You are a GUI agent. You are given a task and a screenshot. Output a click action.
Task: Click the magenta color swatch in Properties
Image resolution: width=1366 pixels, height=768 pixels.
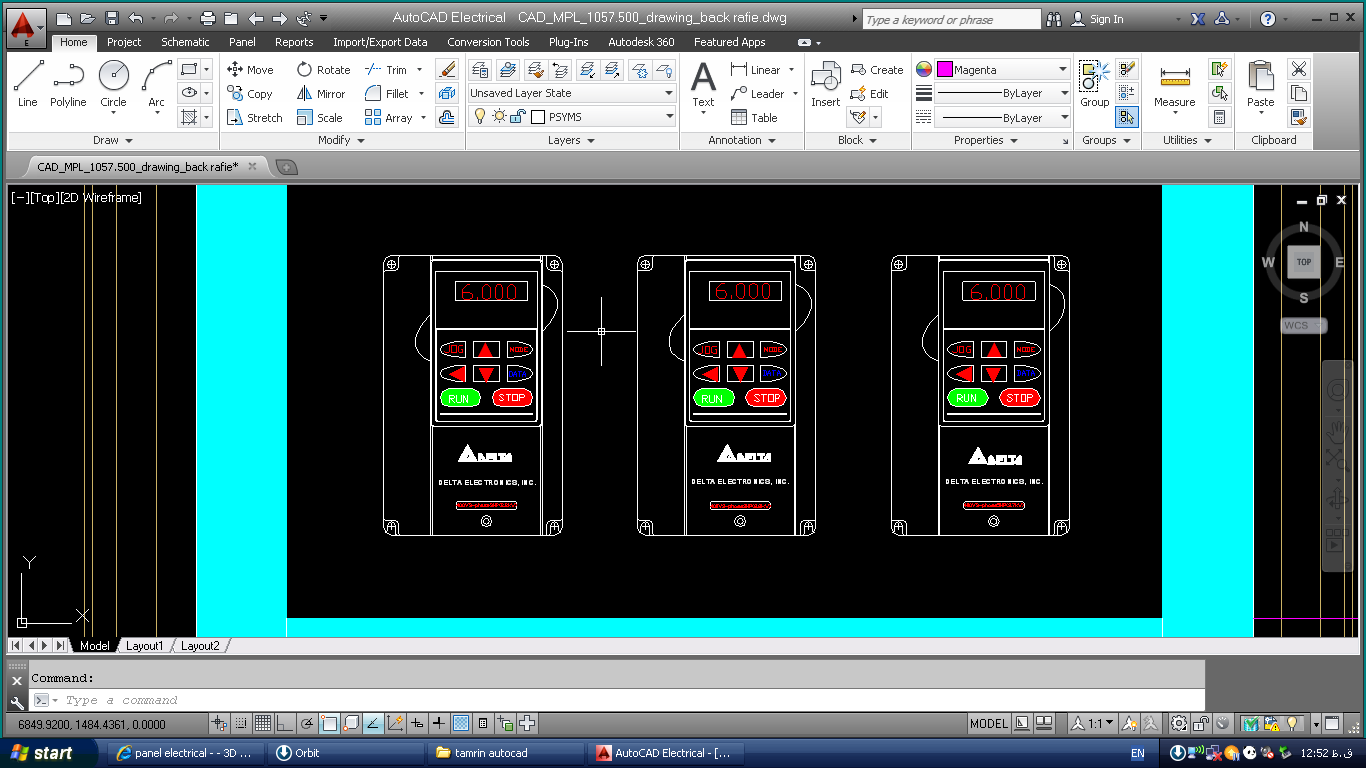pyautogui.click(x=944, y=70)
